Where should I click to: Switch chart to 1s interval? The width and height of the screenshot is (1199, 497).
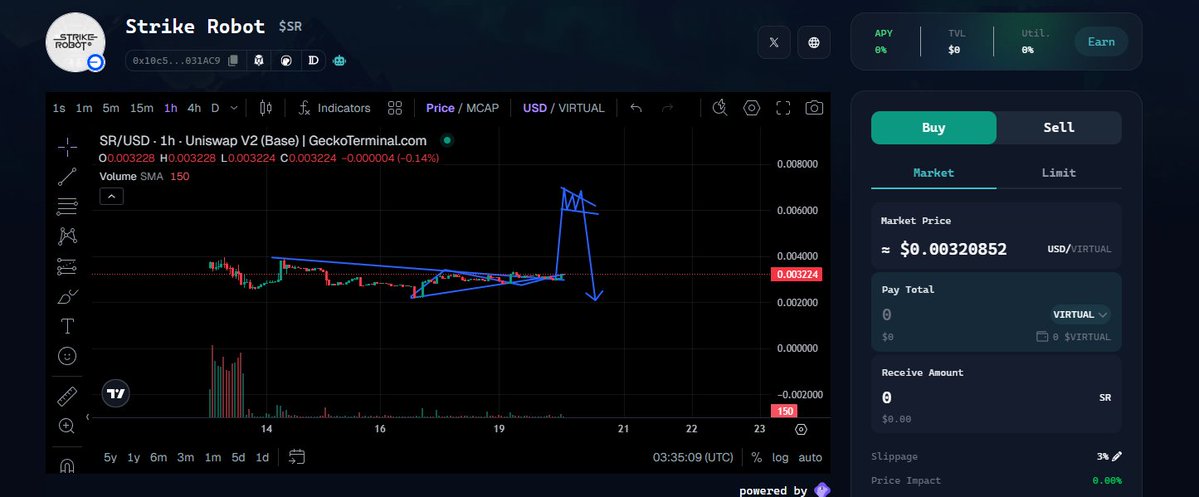59,108
